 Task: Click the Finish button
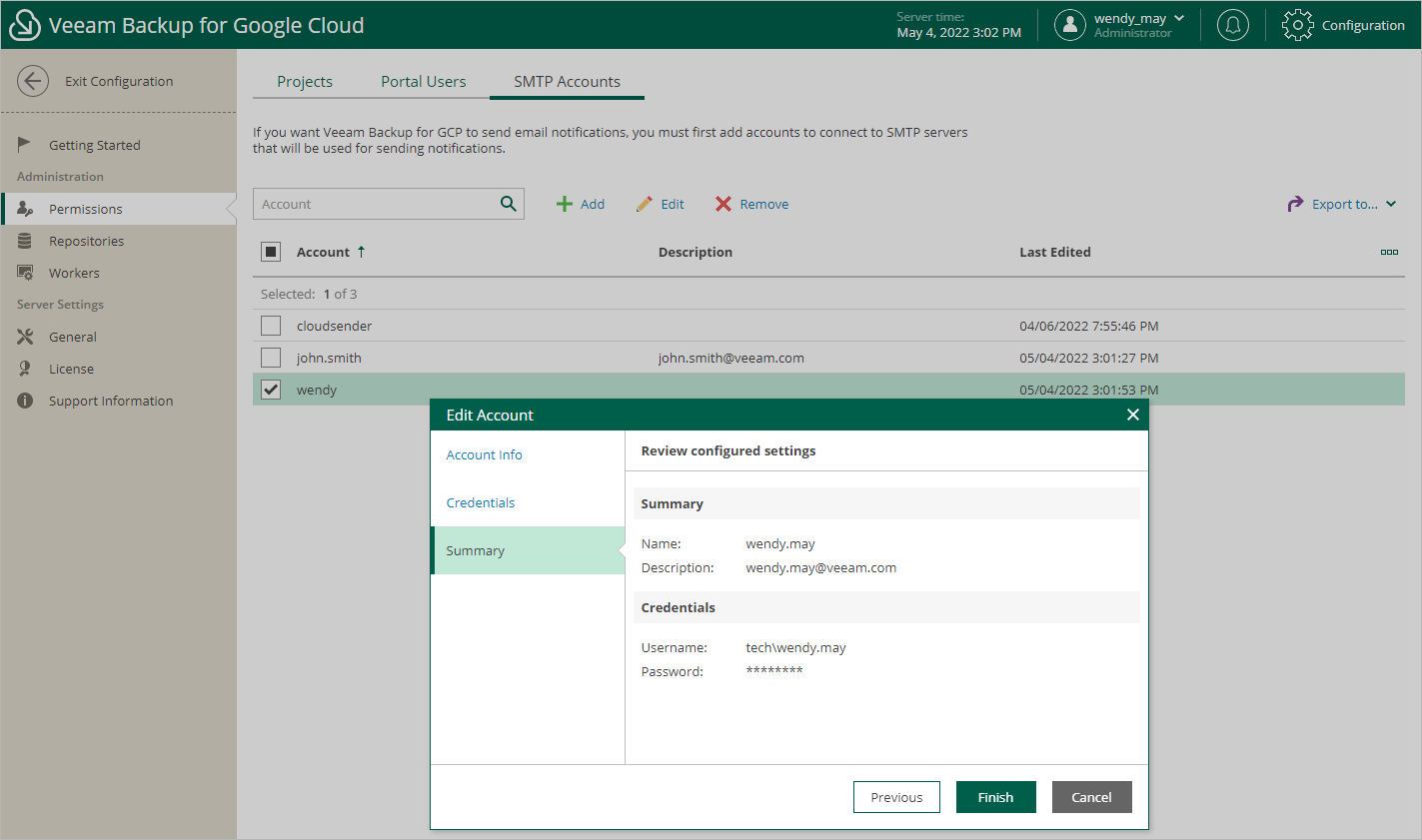point(995,797)
